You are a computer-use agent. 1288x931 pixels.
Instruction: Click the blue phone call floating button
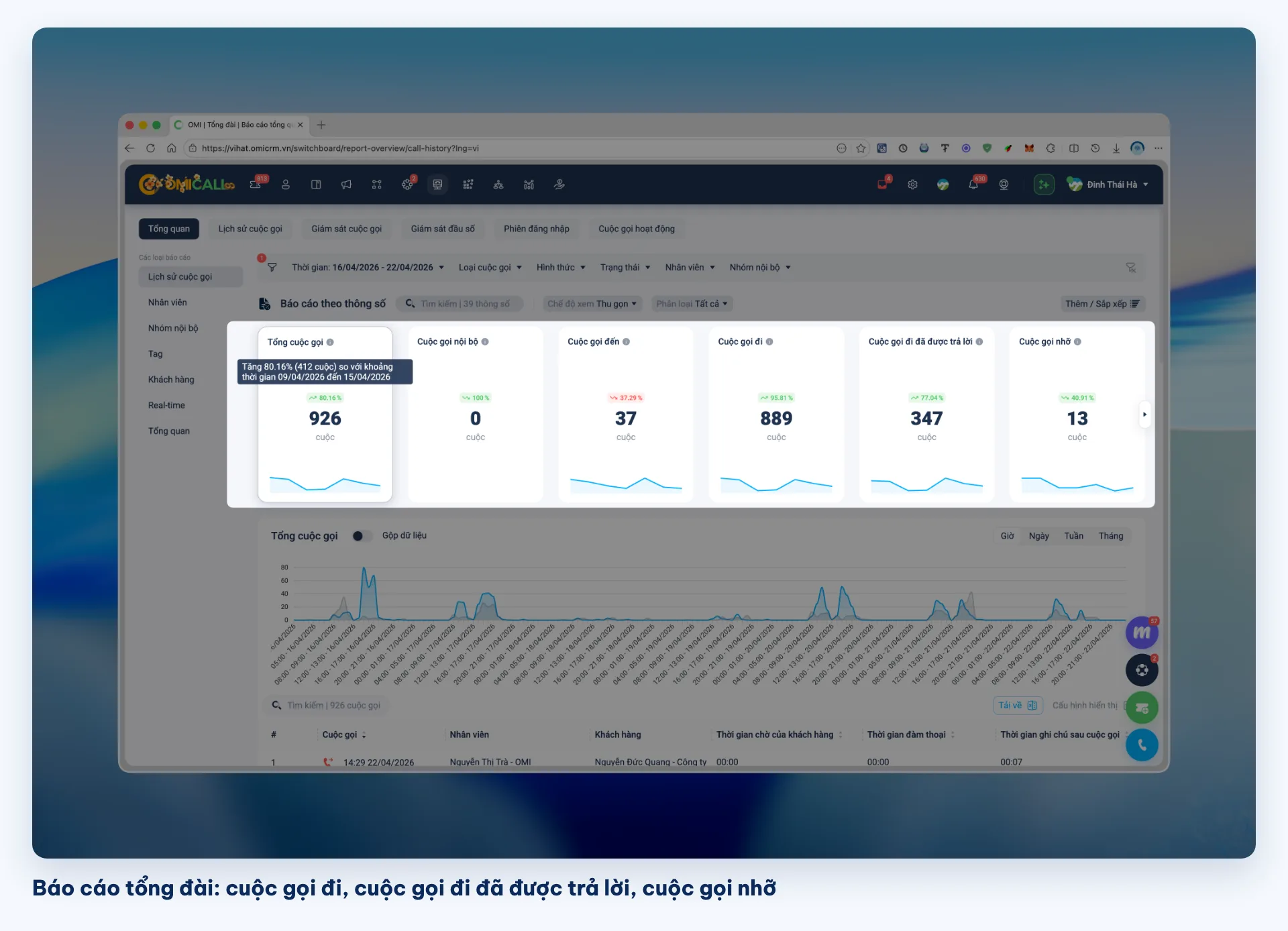(1142, 745)
